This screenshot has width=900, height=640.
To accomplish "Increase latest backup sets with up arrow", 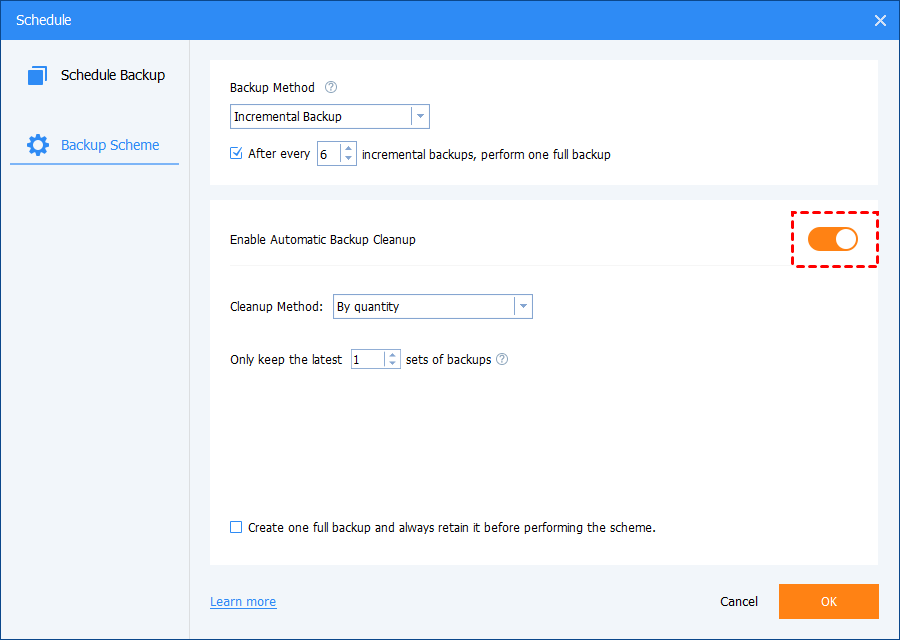I will pyautogui.click(x=392, y=354).
